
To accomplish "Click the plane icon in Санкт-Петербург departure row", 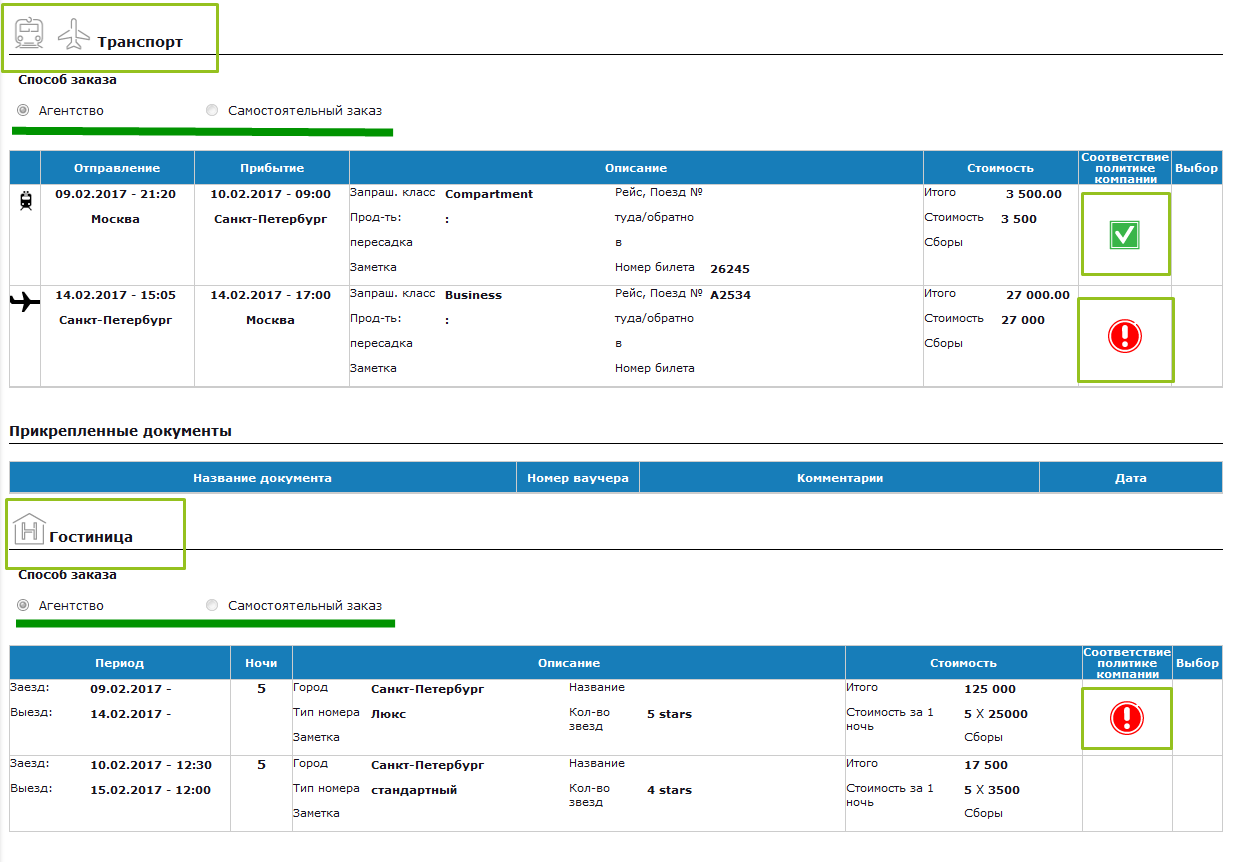I will point(25,302).
